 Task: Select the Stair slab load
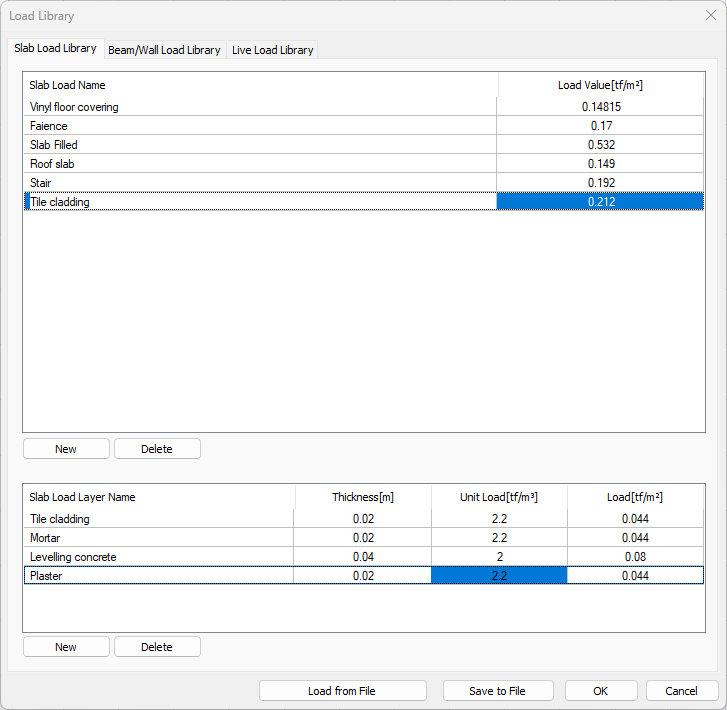[x=41, y=183]
